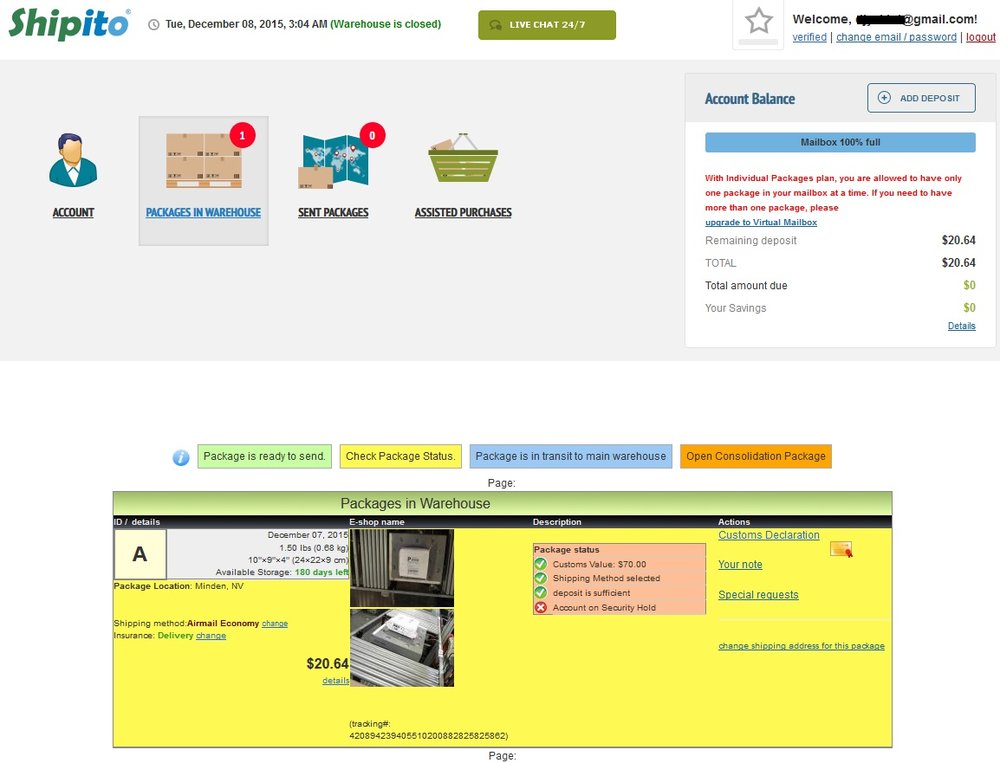Viewport: 1000px width, 763px height.
Task: Click the package weight 1.50 lbs text
Action: point(314,548)
